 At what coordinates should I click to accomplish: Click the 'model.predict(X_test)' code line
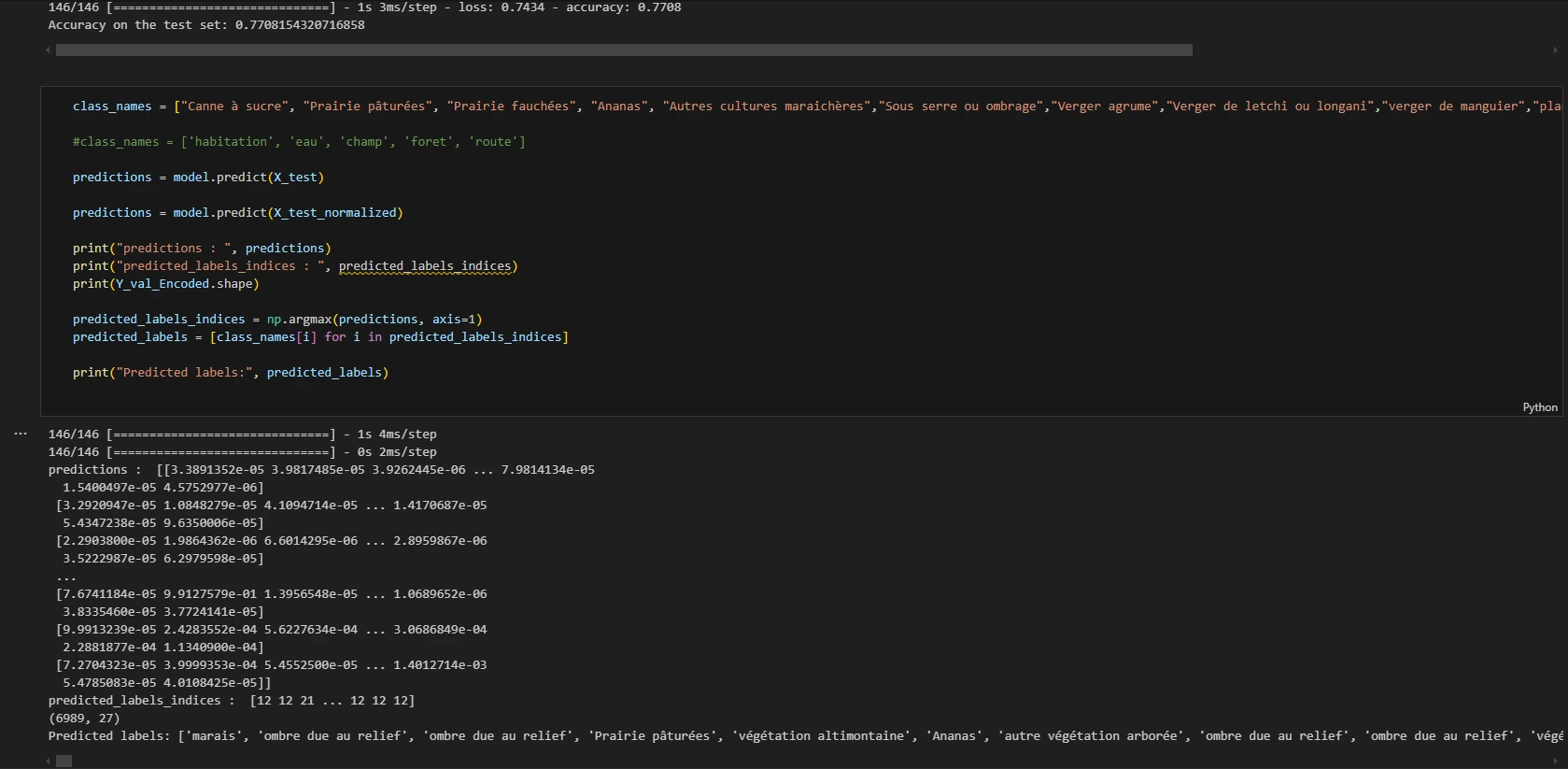tap(198, 178)
